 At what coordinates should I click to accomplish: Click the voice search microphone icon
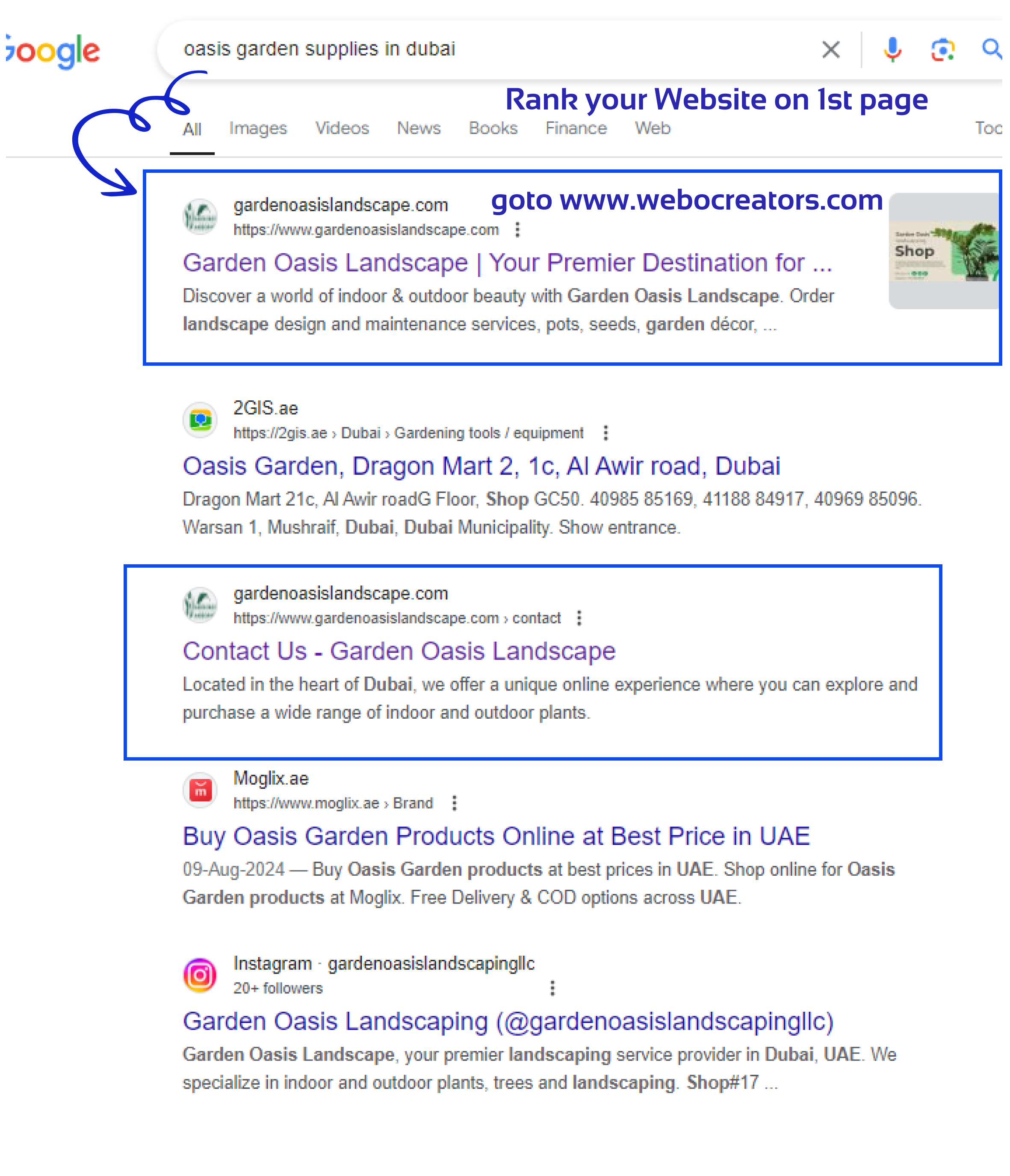tap(893, 49)
